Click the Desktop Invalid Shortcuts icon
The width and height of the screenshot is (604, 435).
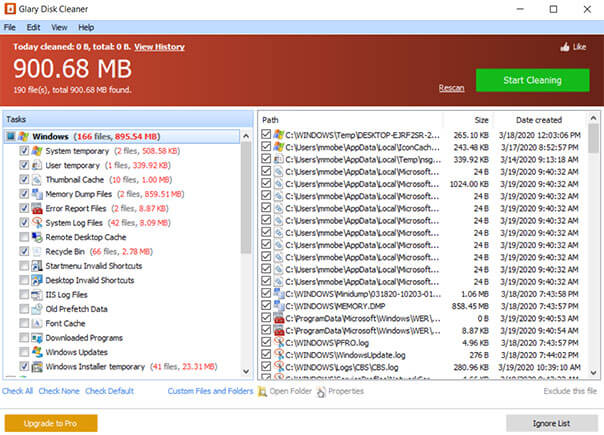(37, 280)
